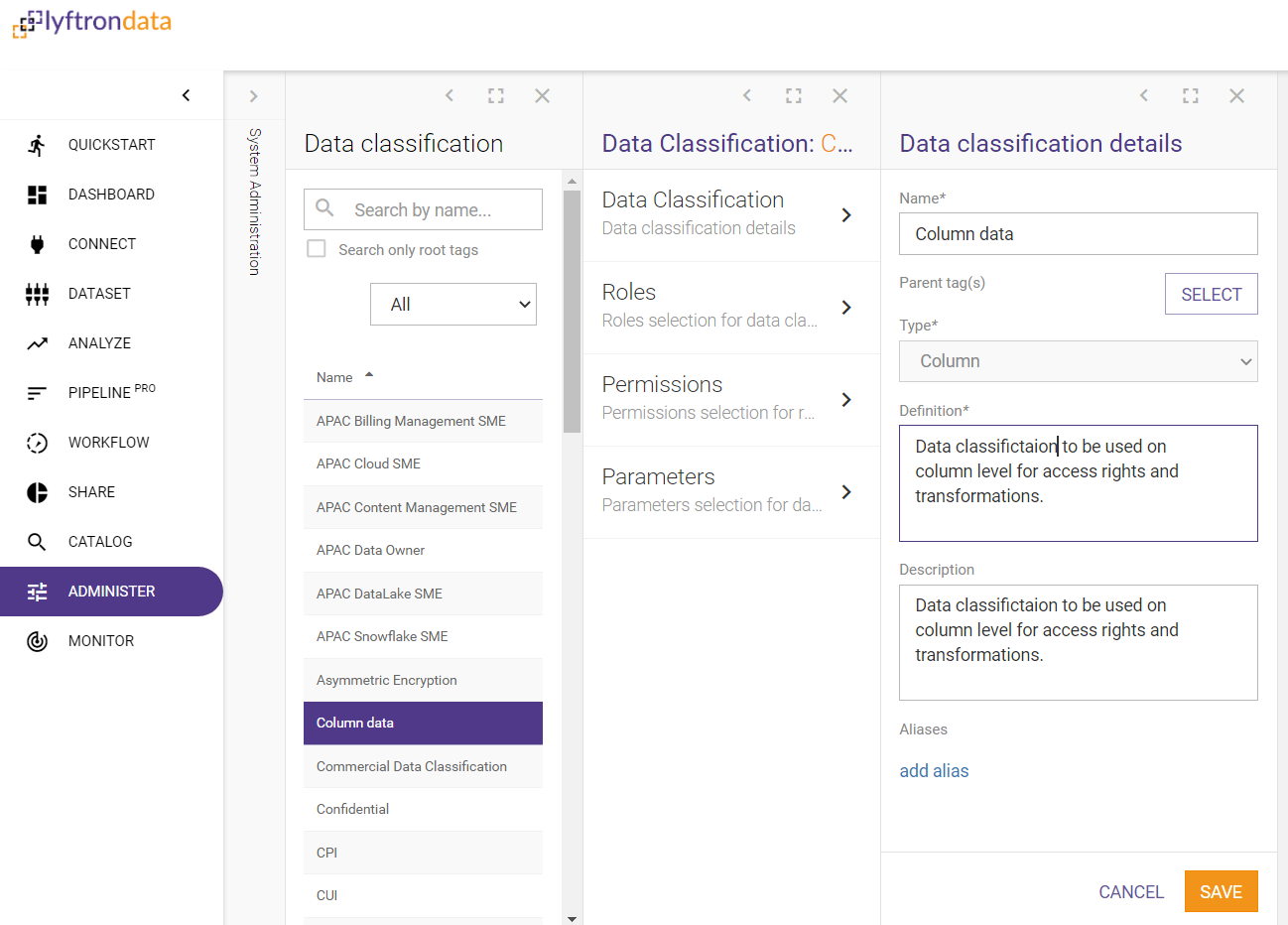Click the SELECT parent tags button
The height and width of the screenshot is (925, 1288).
[1211, 294]
